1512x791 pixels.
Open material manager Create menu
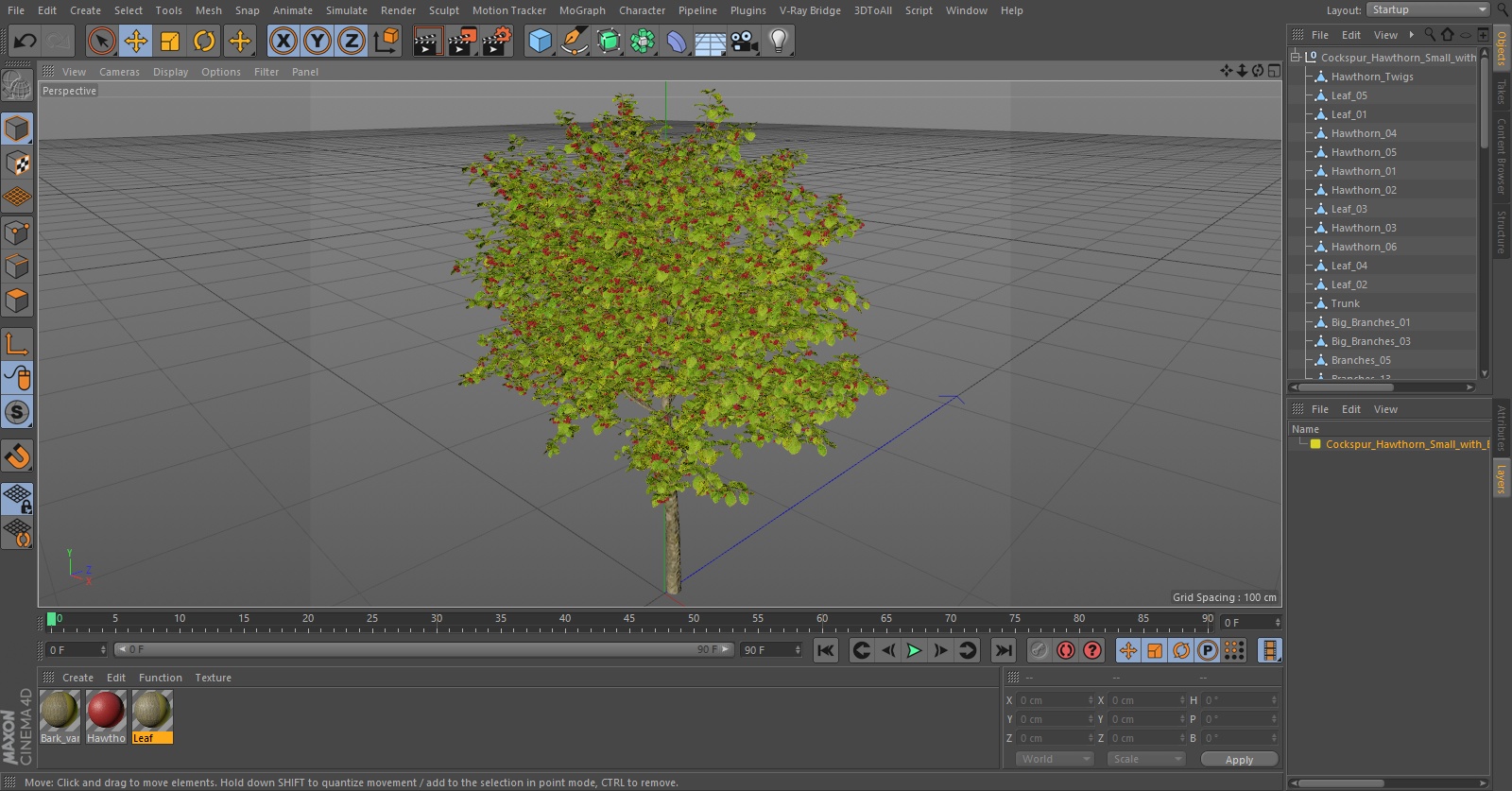point(77,678)
